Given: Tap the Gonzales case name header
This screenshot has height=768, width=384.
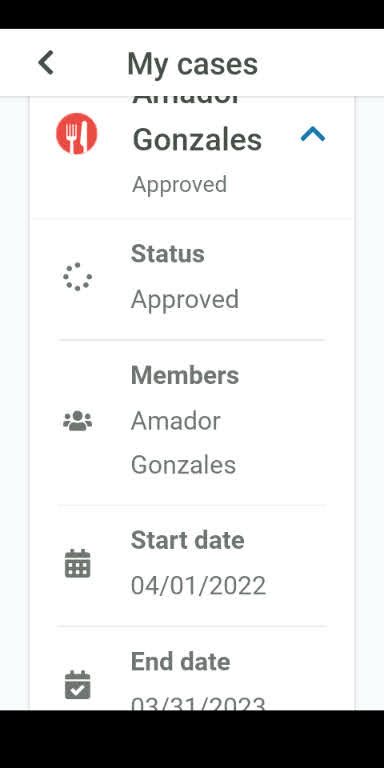Looking at the screenshot, I should (x=197, y=140).
